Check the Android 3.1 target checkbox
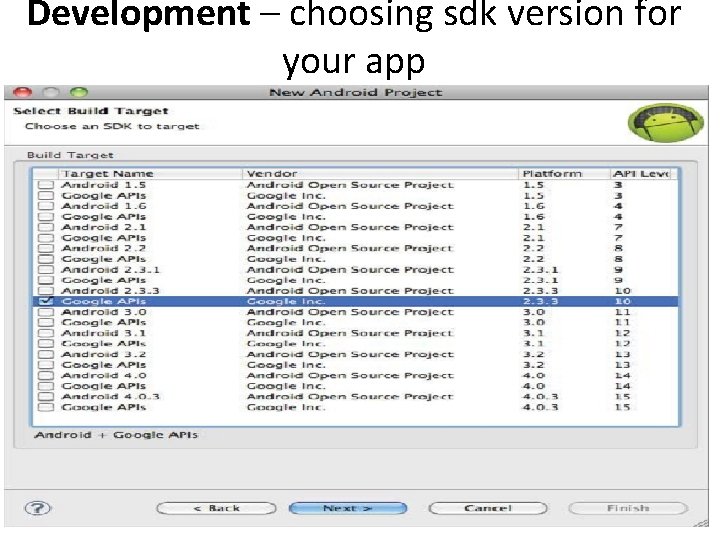The width and height of the screenshot is (720, 540). click(x=46, y=333)
